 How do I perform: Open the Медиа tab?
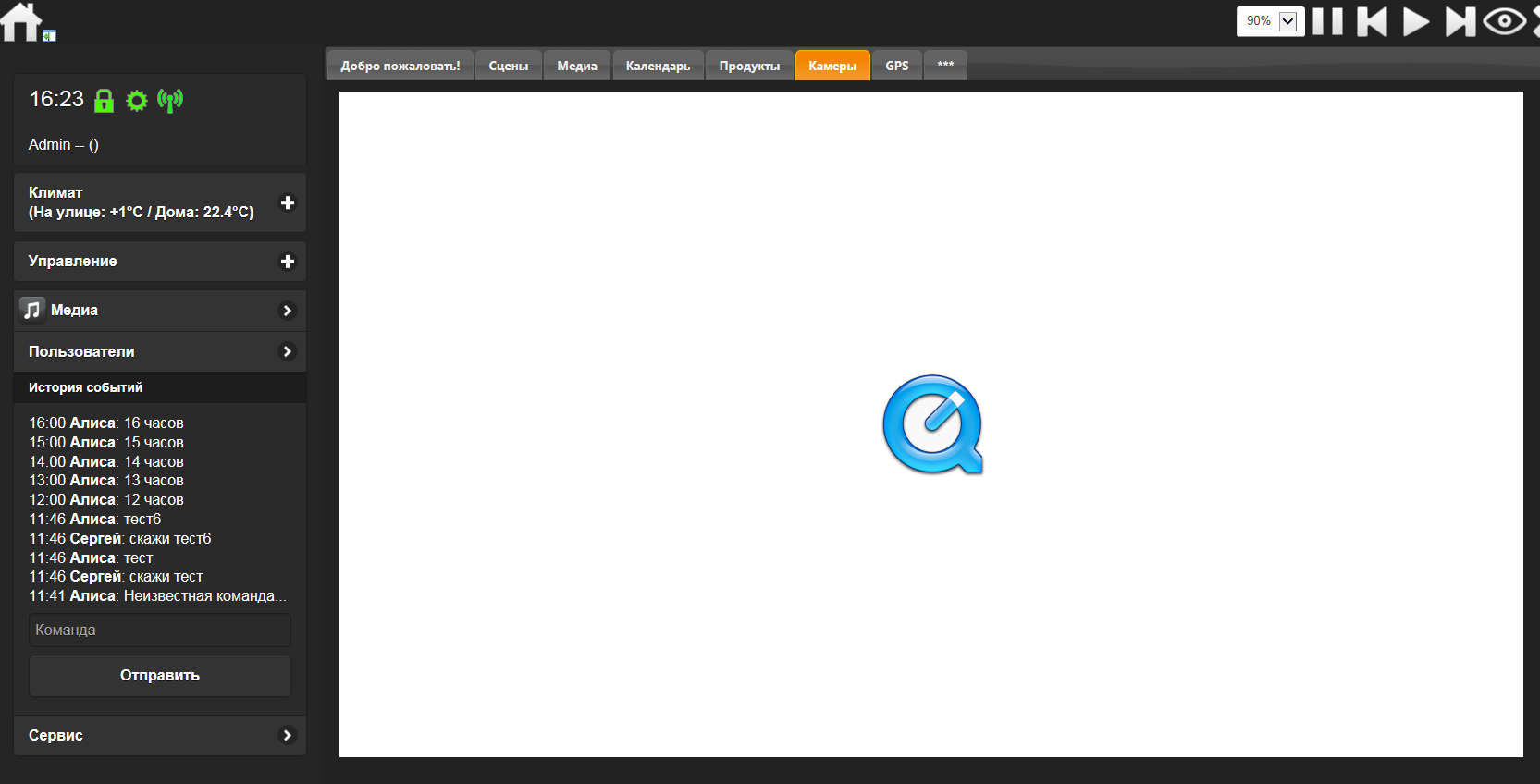(x=577, y=66)
